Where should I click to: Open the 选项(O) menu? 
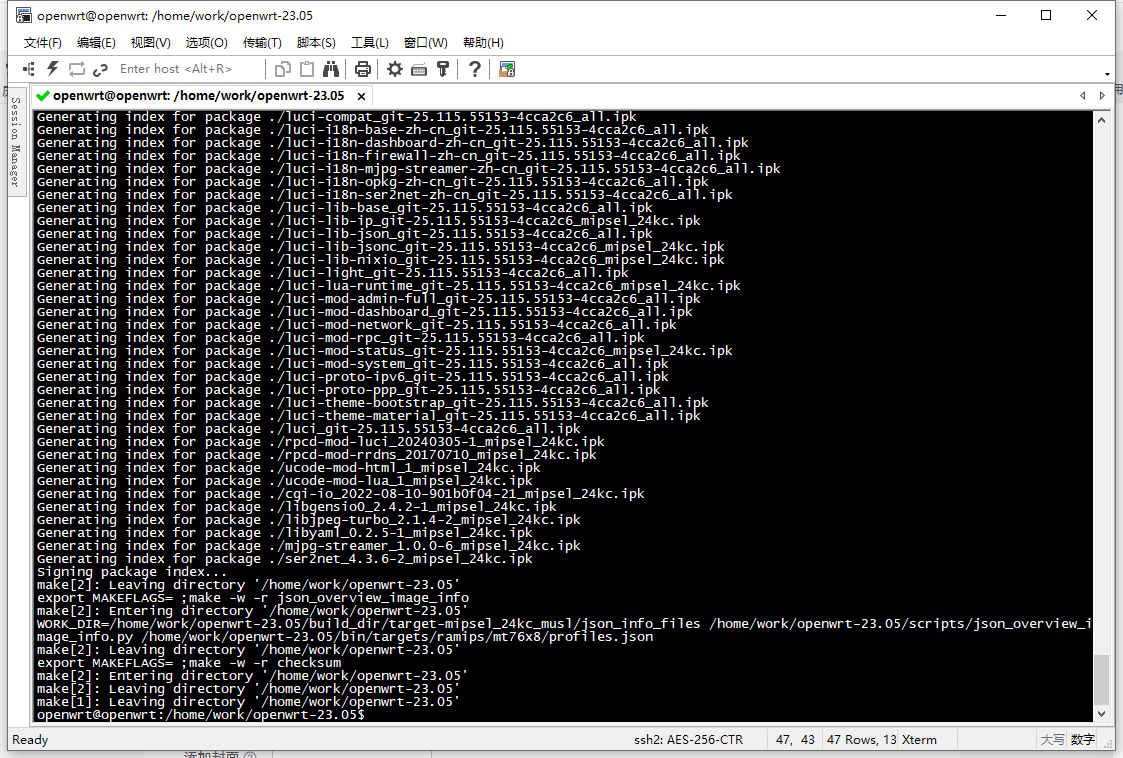206,43
